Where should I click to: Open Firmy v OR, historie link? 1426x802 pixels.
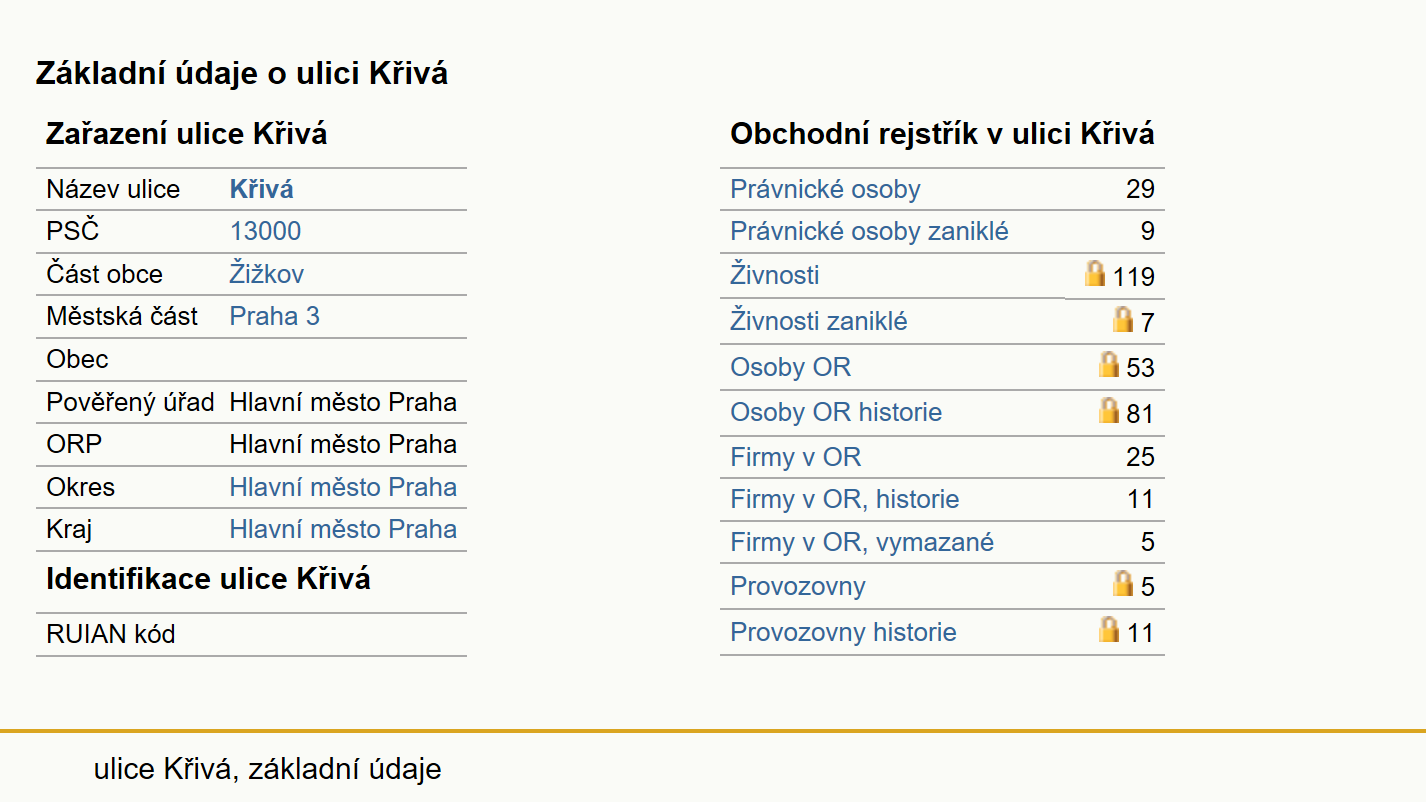(845, 499)
